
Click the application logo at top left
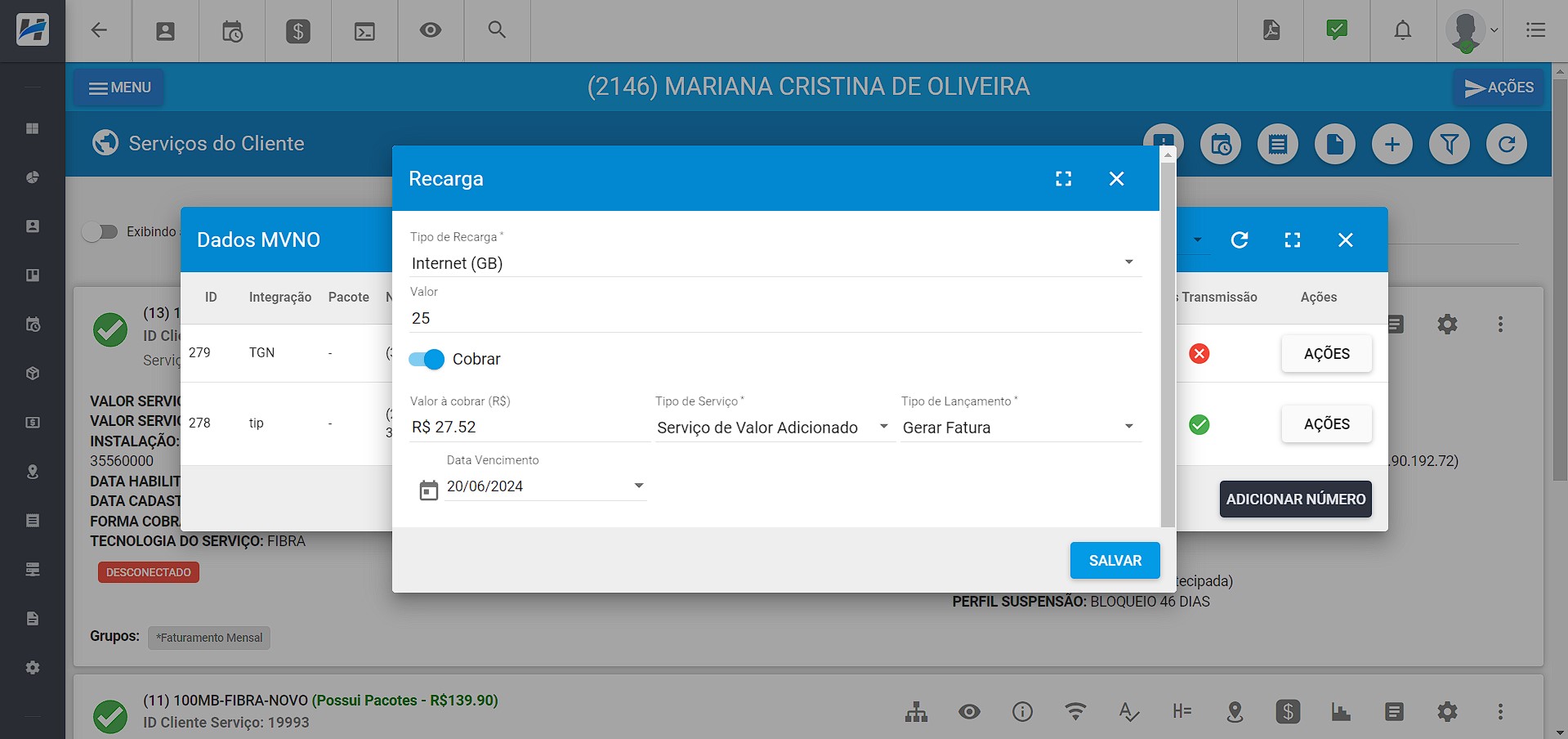(x=33, y=30)
